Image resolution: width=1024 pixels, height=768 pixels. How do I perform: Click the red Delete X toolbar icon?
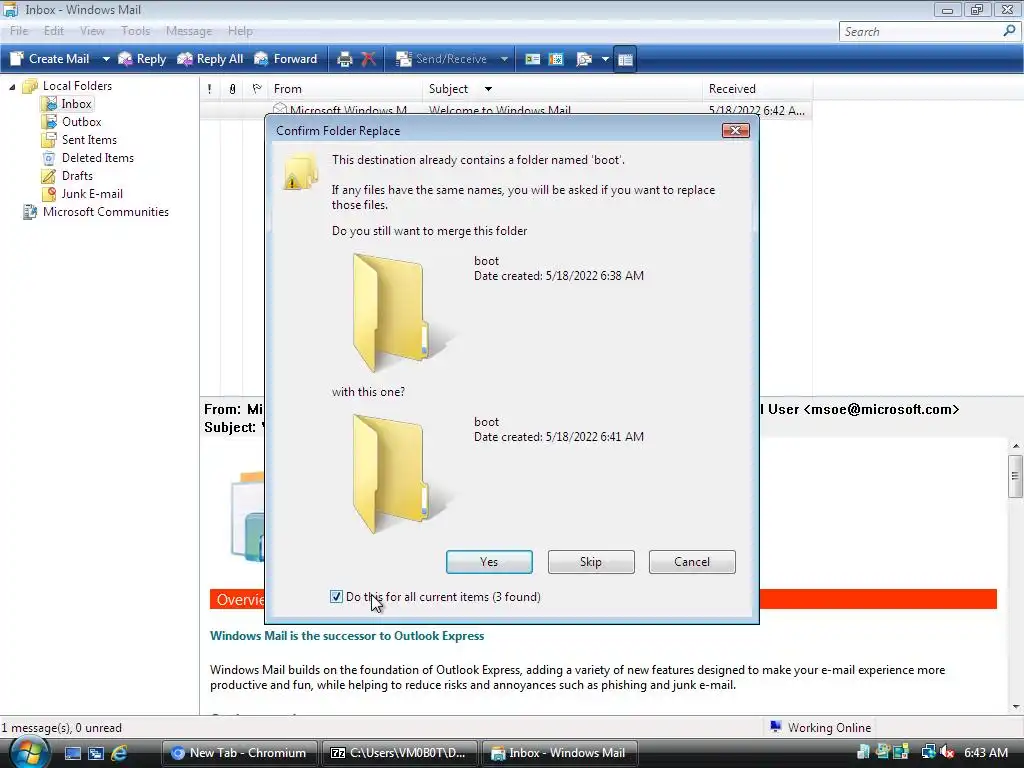tap(368, 59)
